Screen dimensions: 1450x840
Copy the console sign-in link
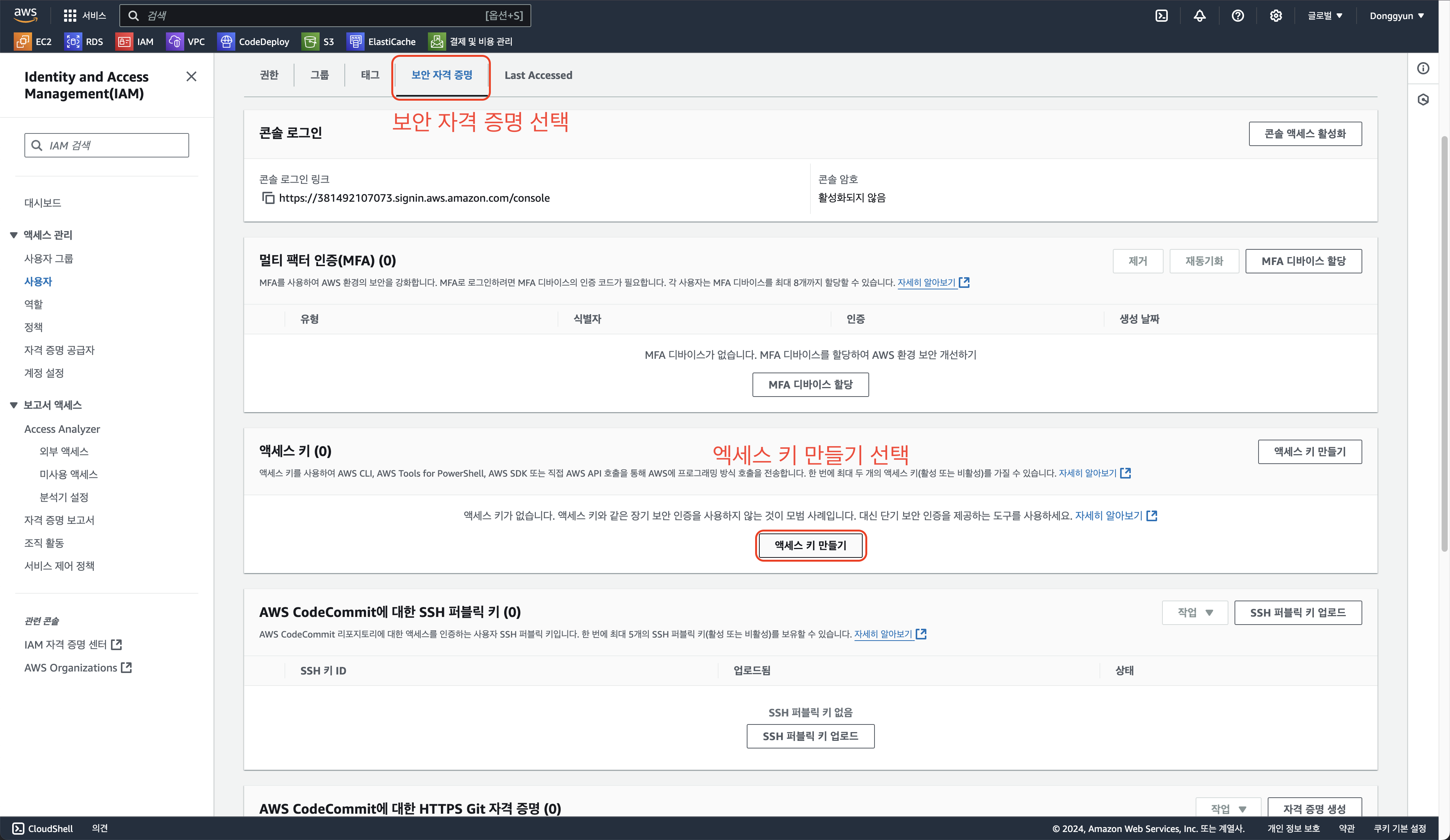click(x=268, y=198)
